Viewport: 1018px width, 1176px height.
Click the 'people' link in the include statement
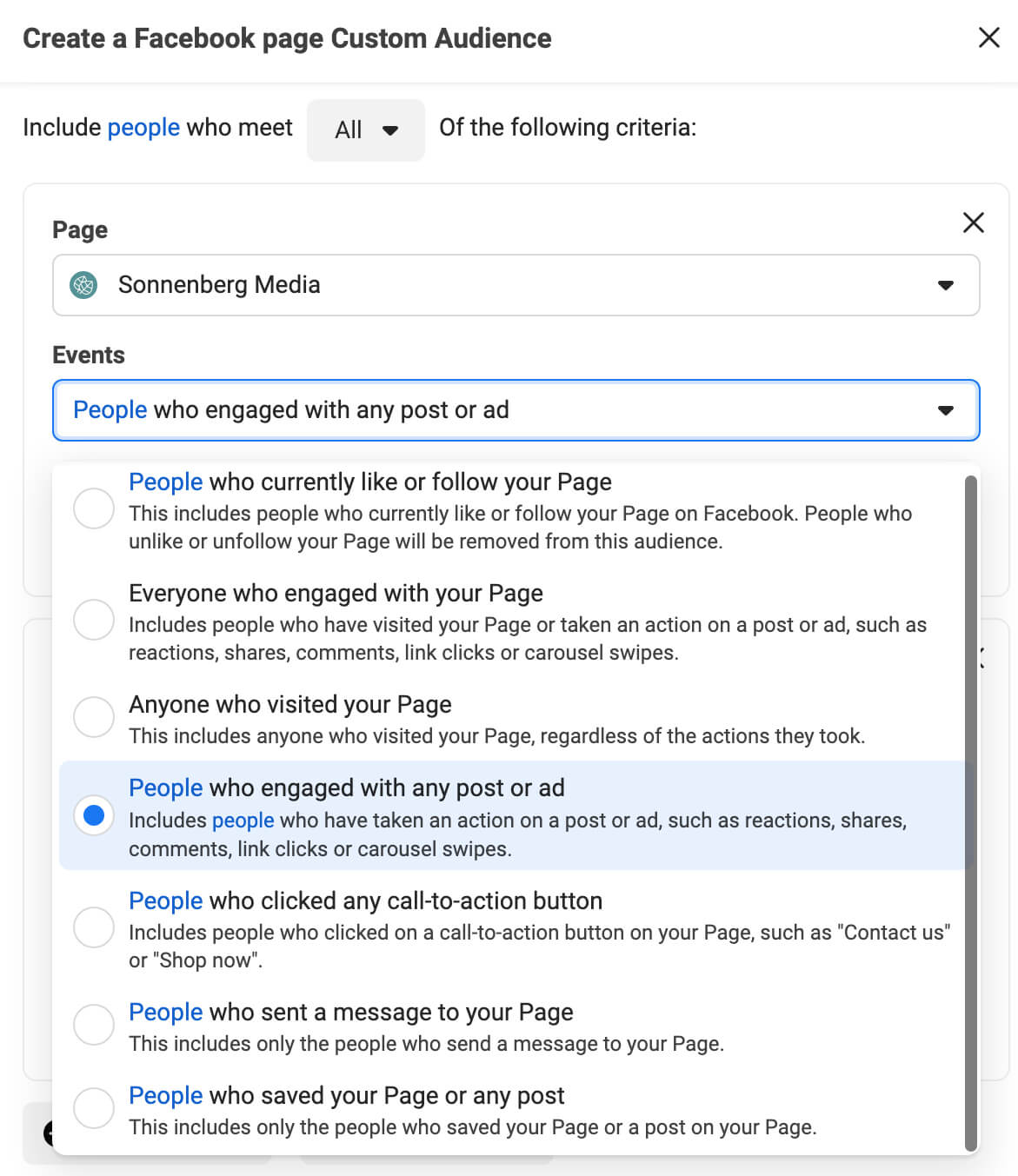[x=143, y=127]
